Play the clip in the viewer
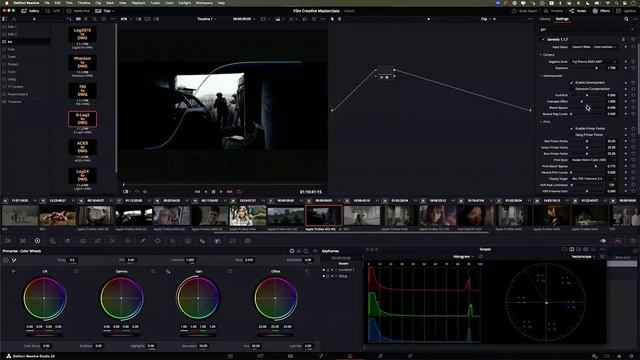 tap(221, 191)
